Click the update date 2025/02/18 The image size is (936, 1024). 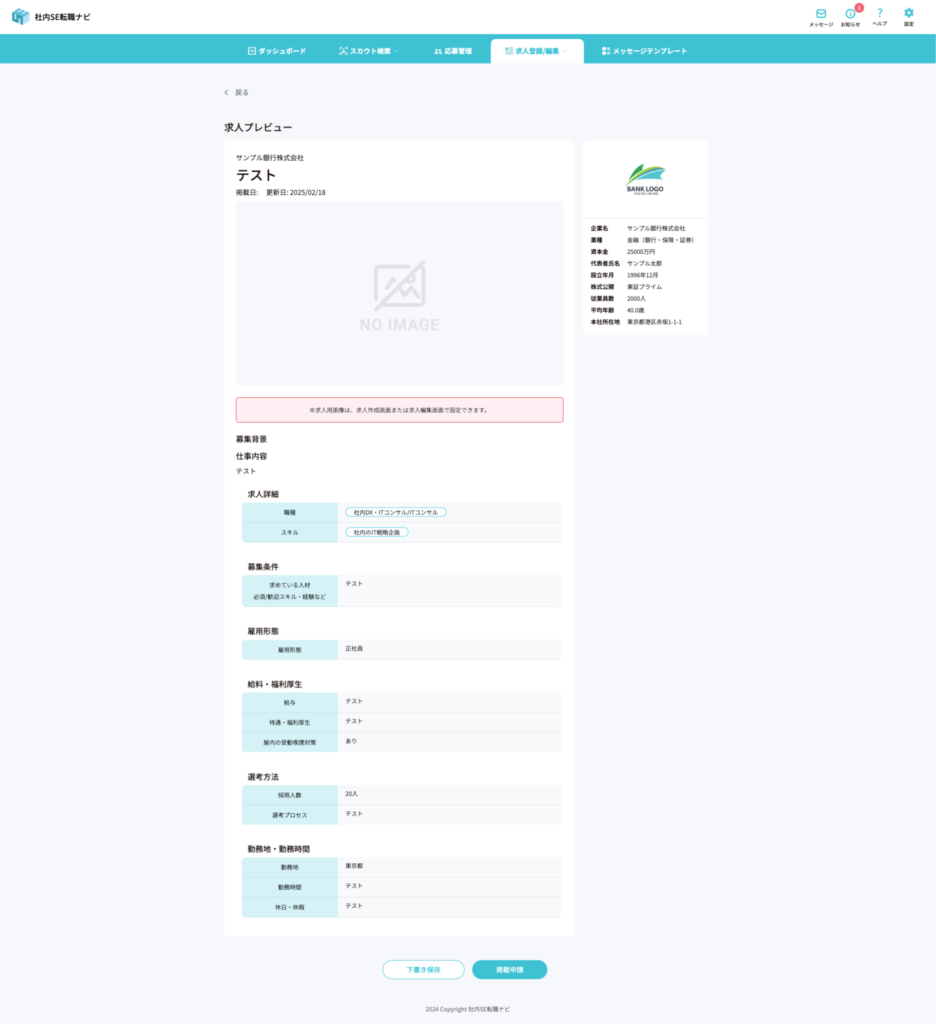tap(308, 193)
